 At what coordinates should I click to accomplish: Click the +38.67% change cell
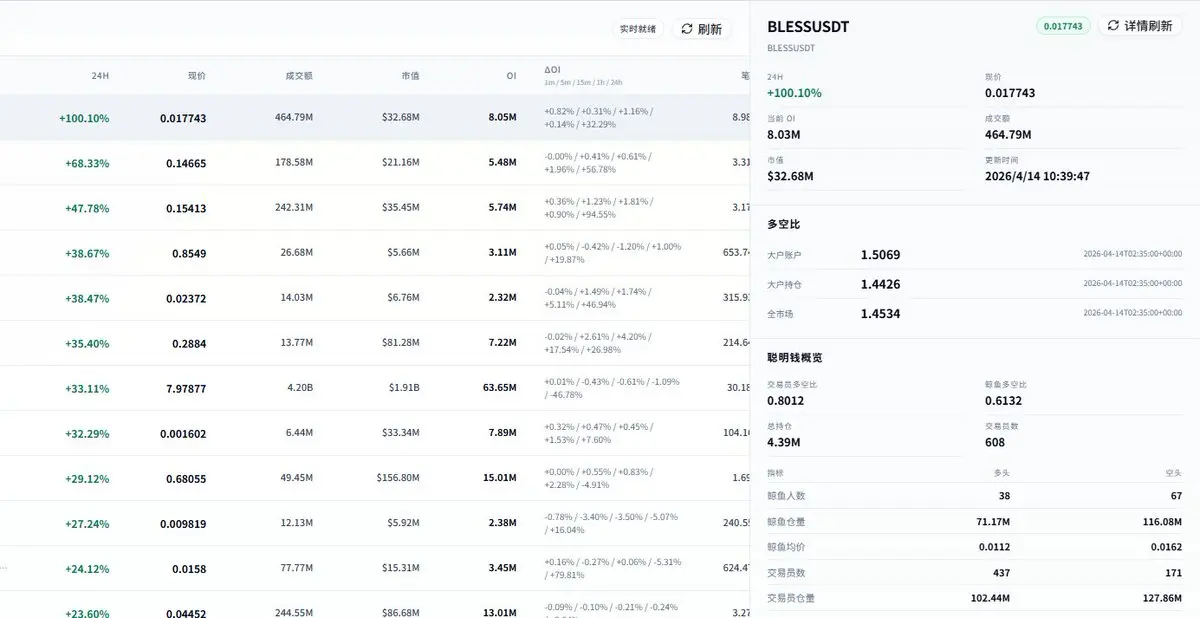[87, 254]
